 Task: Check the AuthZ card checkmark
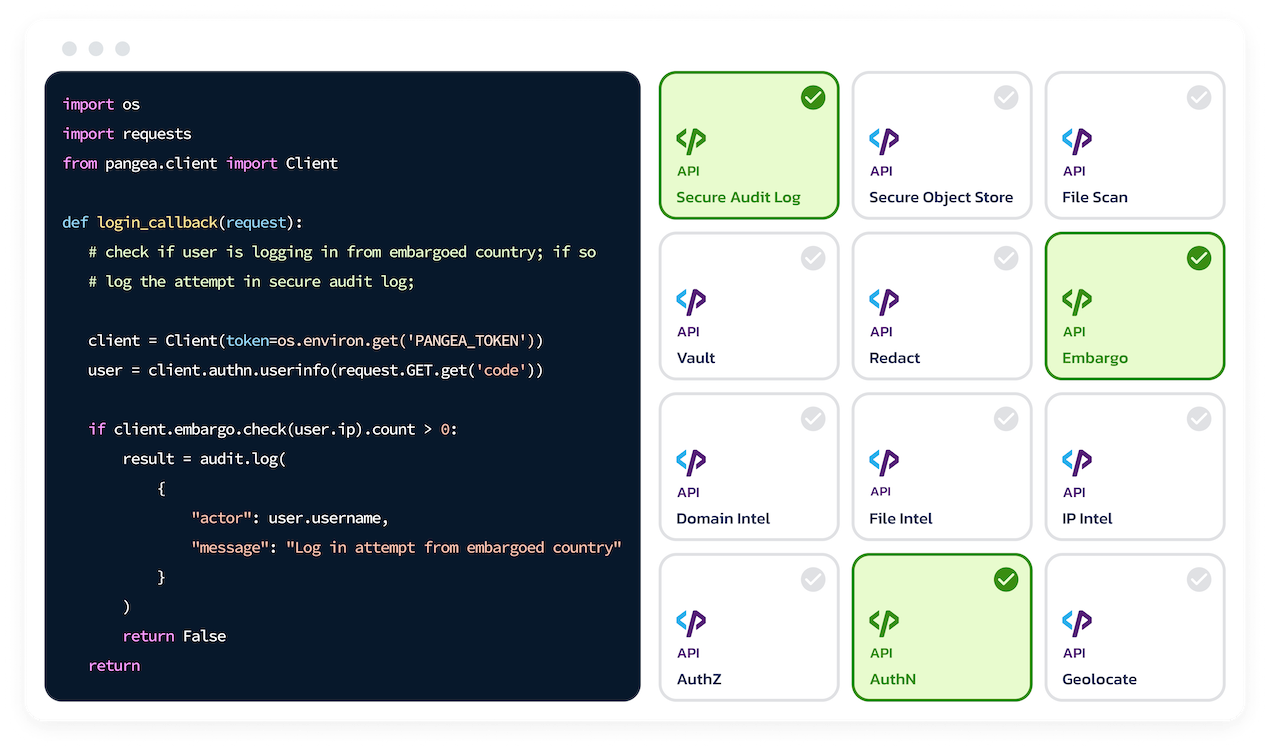[813, 579]
